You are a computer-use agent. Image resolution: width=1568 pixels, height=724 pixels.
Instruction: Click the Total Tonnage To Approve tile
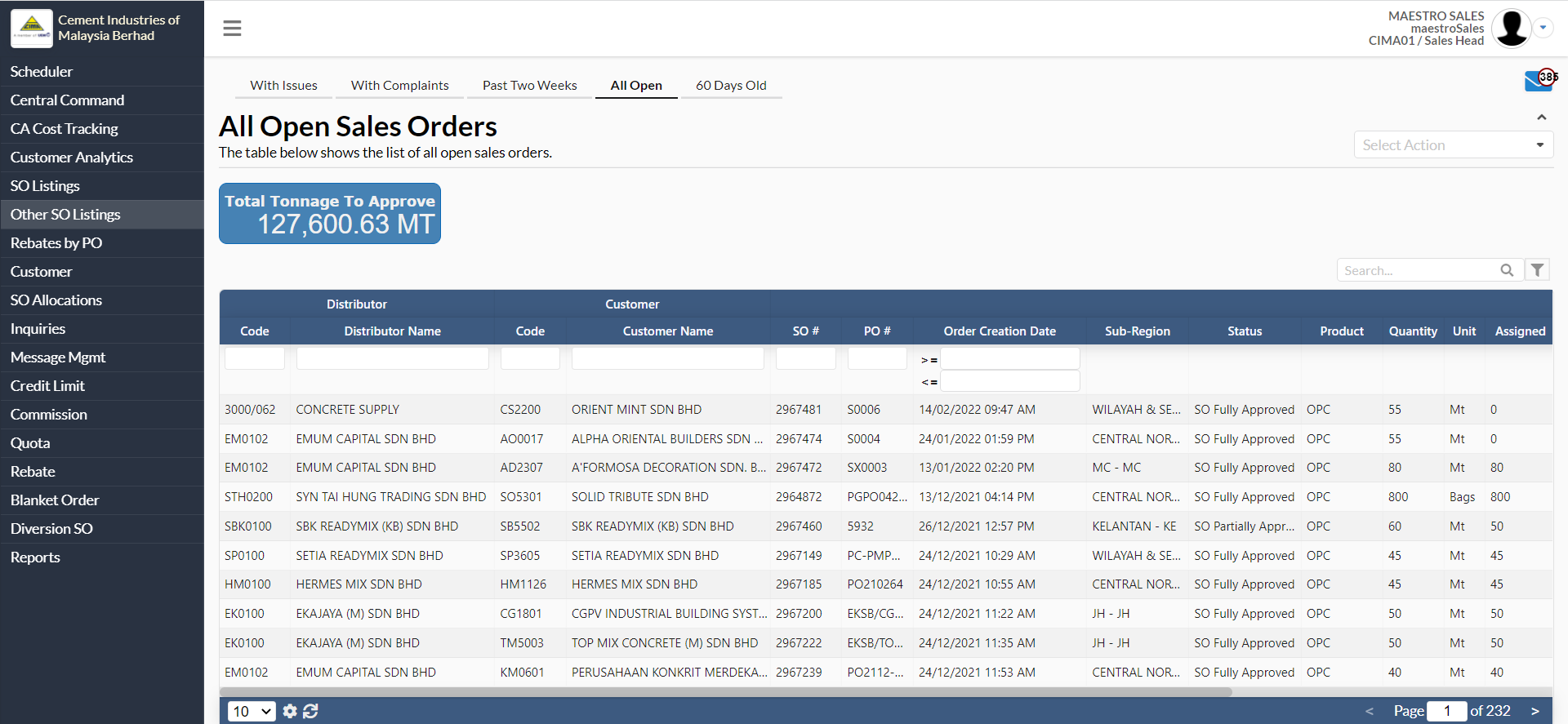tap(330, 214)
